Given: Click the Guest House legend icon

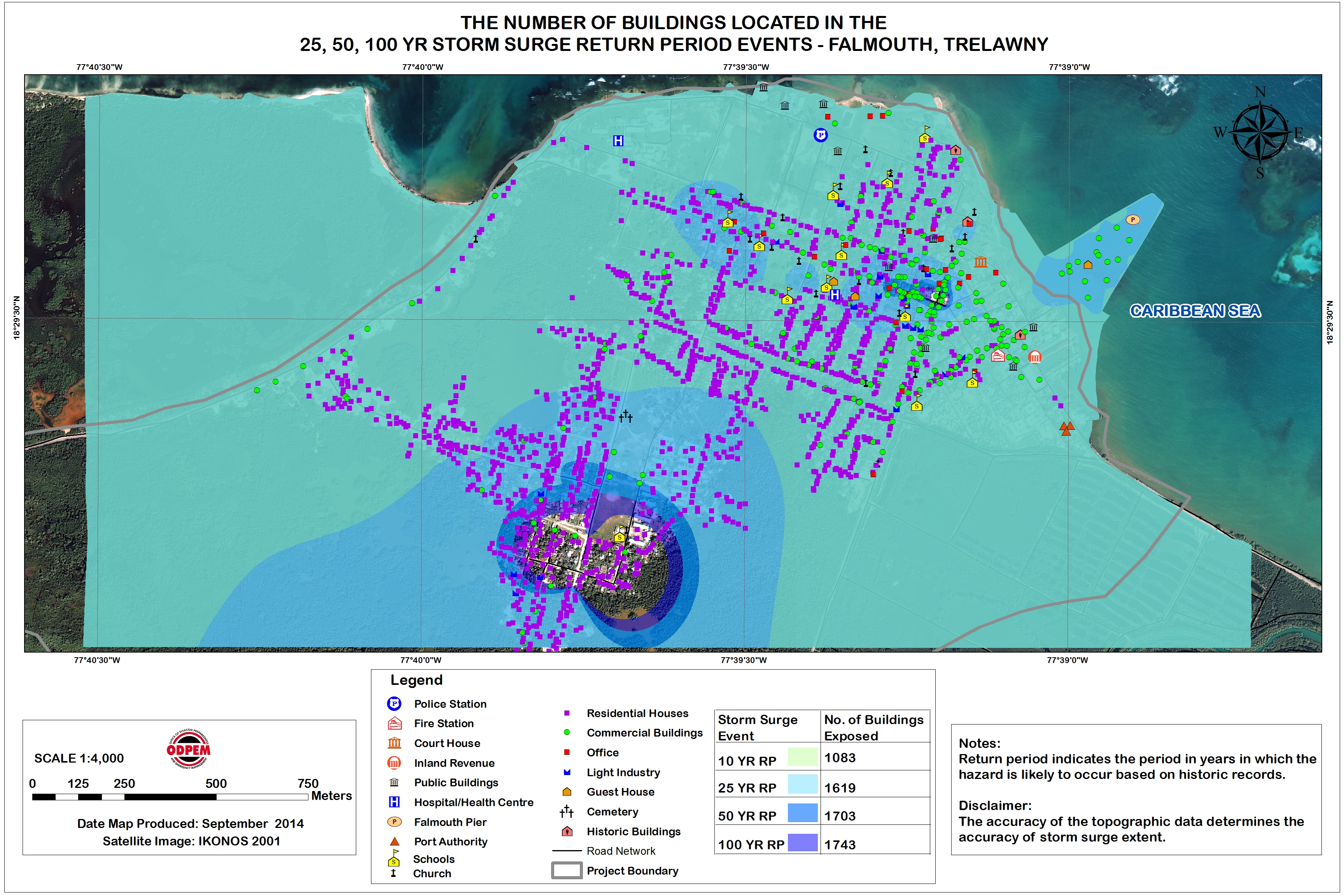Looking at the screenshot, I should [x=567, y=792].
